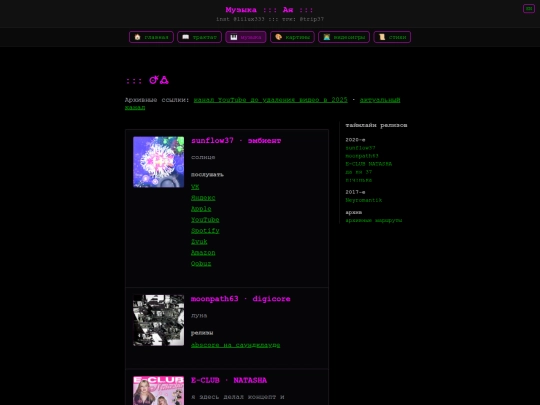Click the 'E-CLUB · NATASHA' card heading
Image resolution: width=540 pixels, height=405 pixels.
click(229, 381)
